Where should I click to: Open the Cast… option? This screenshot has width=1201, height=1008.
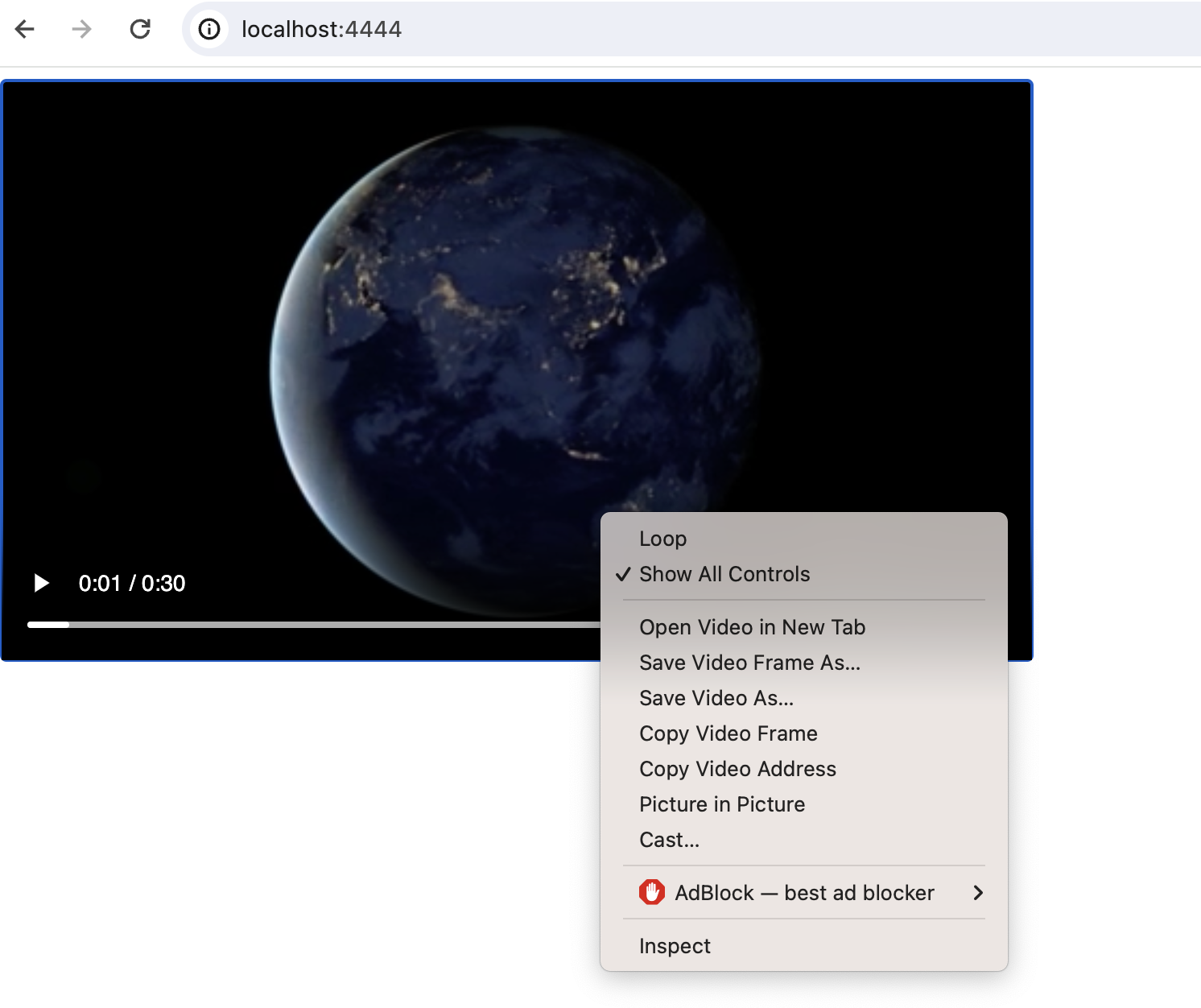click(669, 840)
